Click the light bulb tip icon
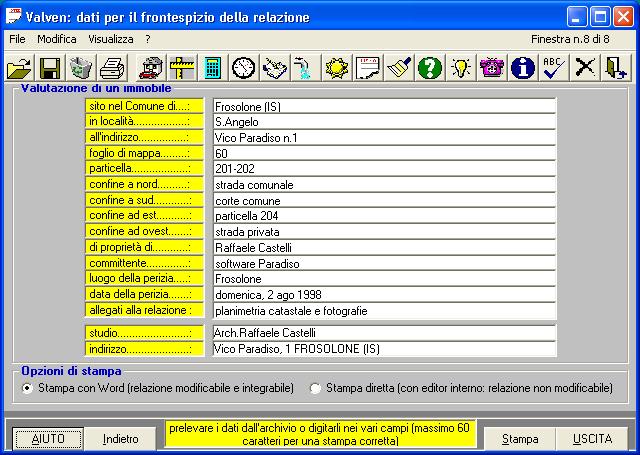Viewport: 640px width, 455px height. click(x=461, y=68)
